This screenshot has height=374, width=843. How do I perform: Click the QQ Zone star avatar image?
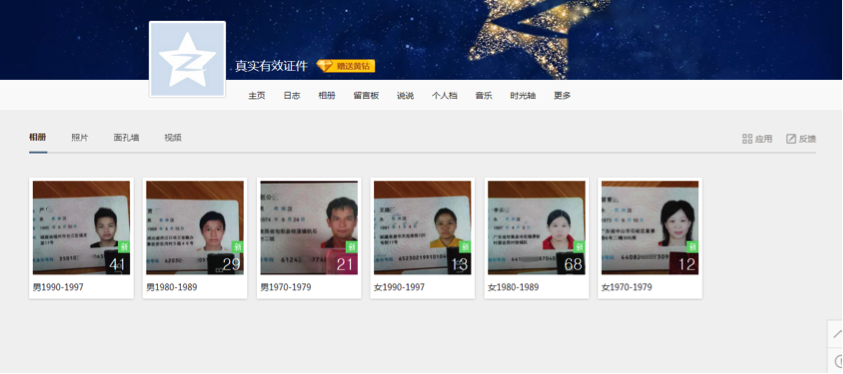pos(187,60)
